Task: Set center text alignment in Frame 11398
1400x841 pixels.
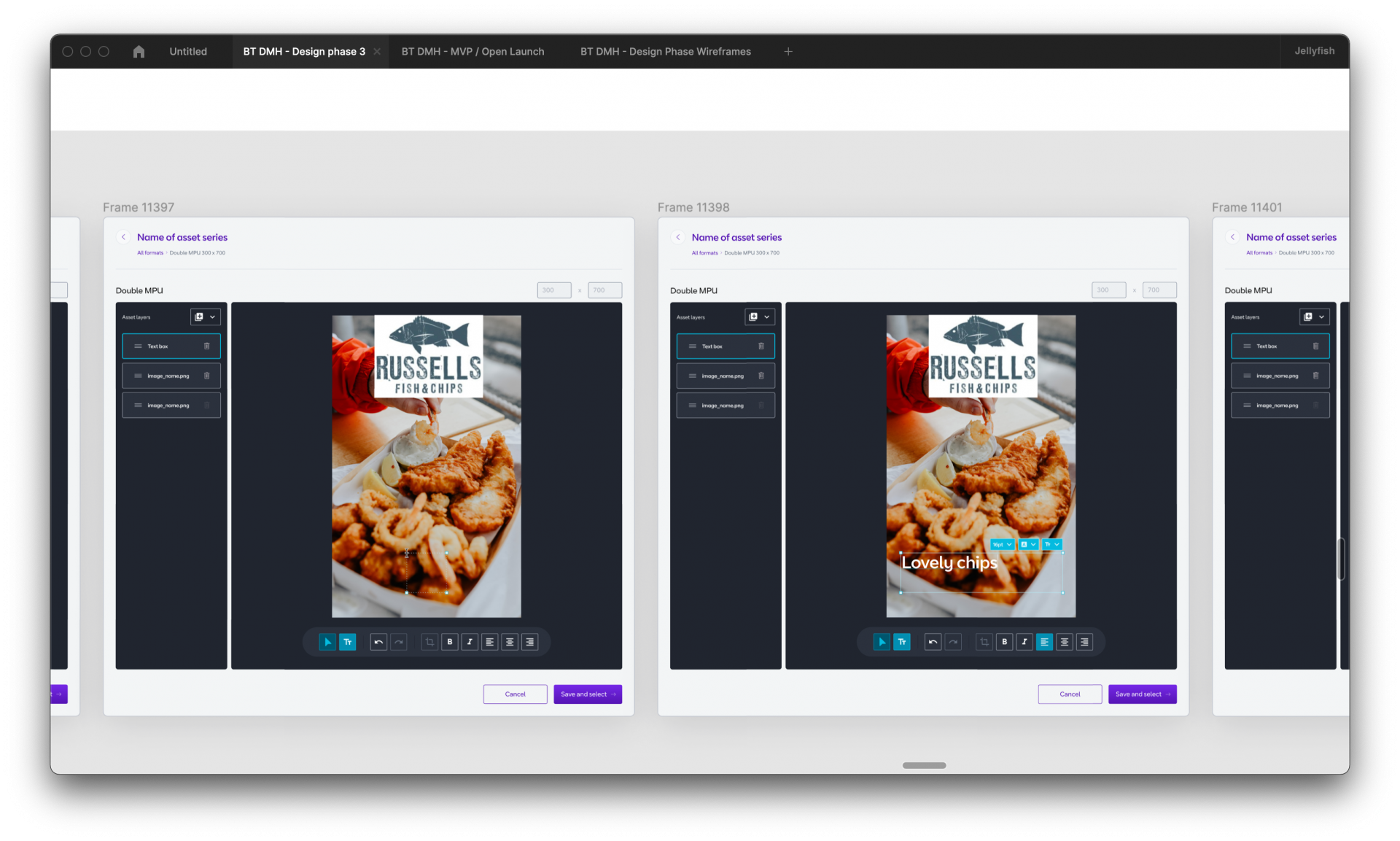Action: tap(1065, 642)
